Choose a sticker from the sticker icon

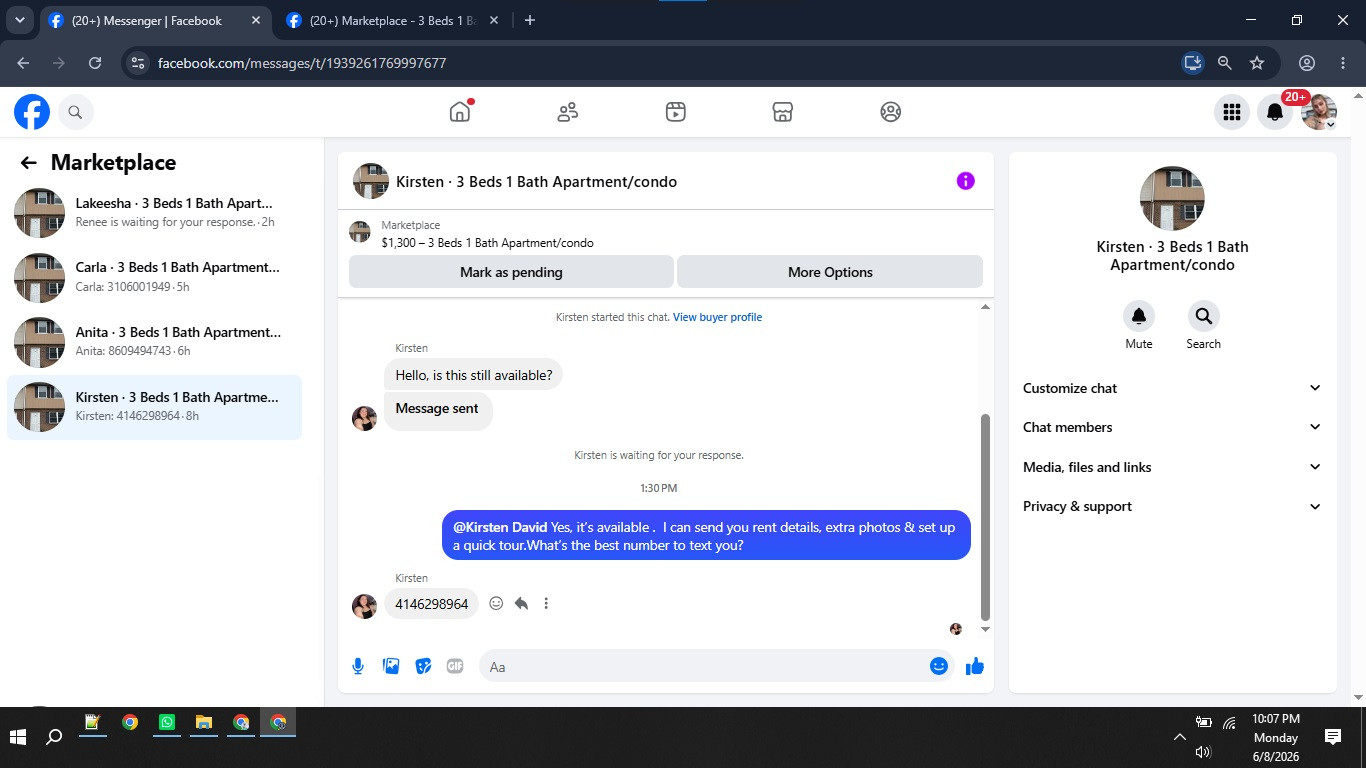[x=423, y=666]
